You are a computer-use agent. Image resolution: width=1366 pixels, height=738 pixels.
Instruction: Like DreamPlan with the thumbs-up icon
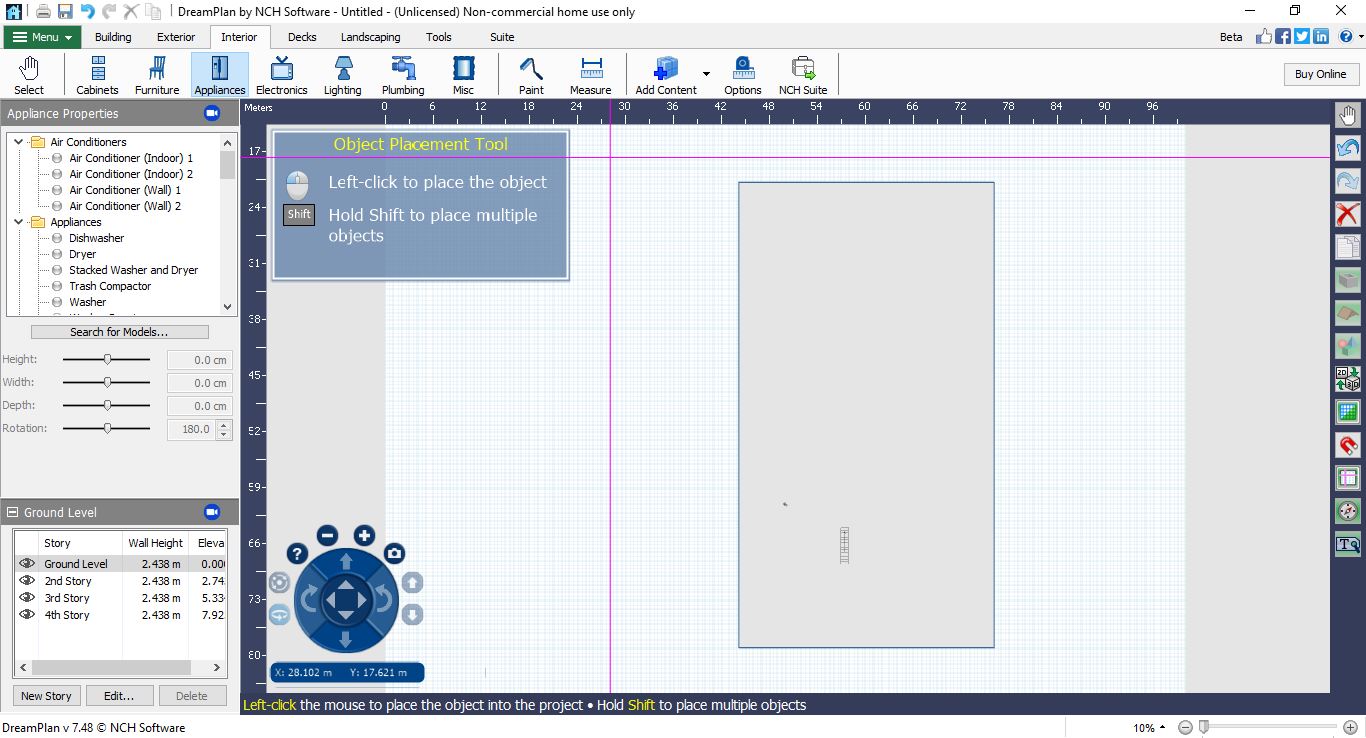1264,37
